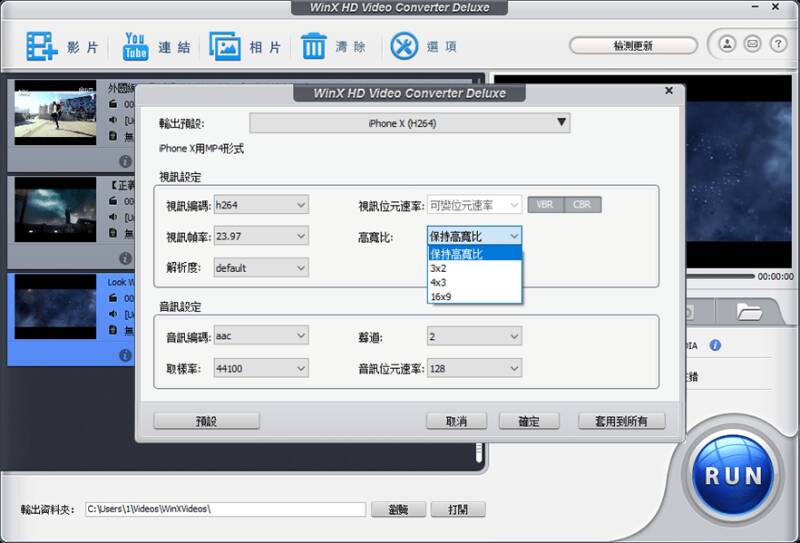Close the settings dialog with X
This screenshot has height=543, width=800.
pyautogui.click(x=669, y=91)
